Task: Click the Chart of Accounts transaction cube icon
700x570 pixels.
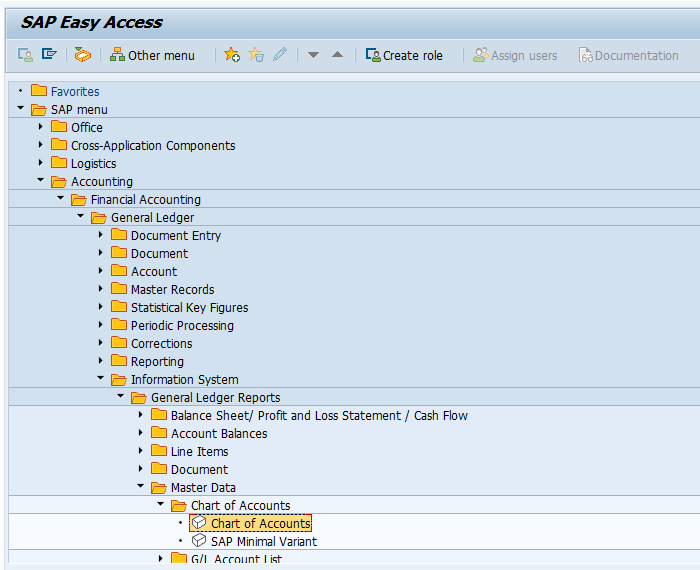Action: click(x=199, y=522)
